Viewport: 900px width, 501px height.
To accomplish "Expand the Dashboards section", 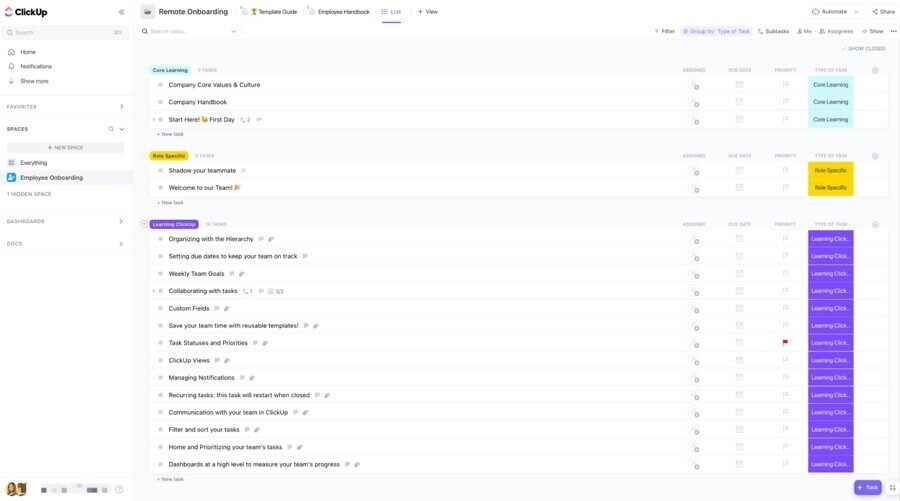I will [x=121, y=222].
